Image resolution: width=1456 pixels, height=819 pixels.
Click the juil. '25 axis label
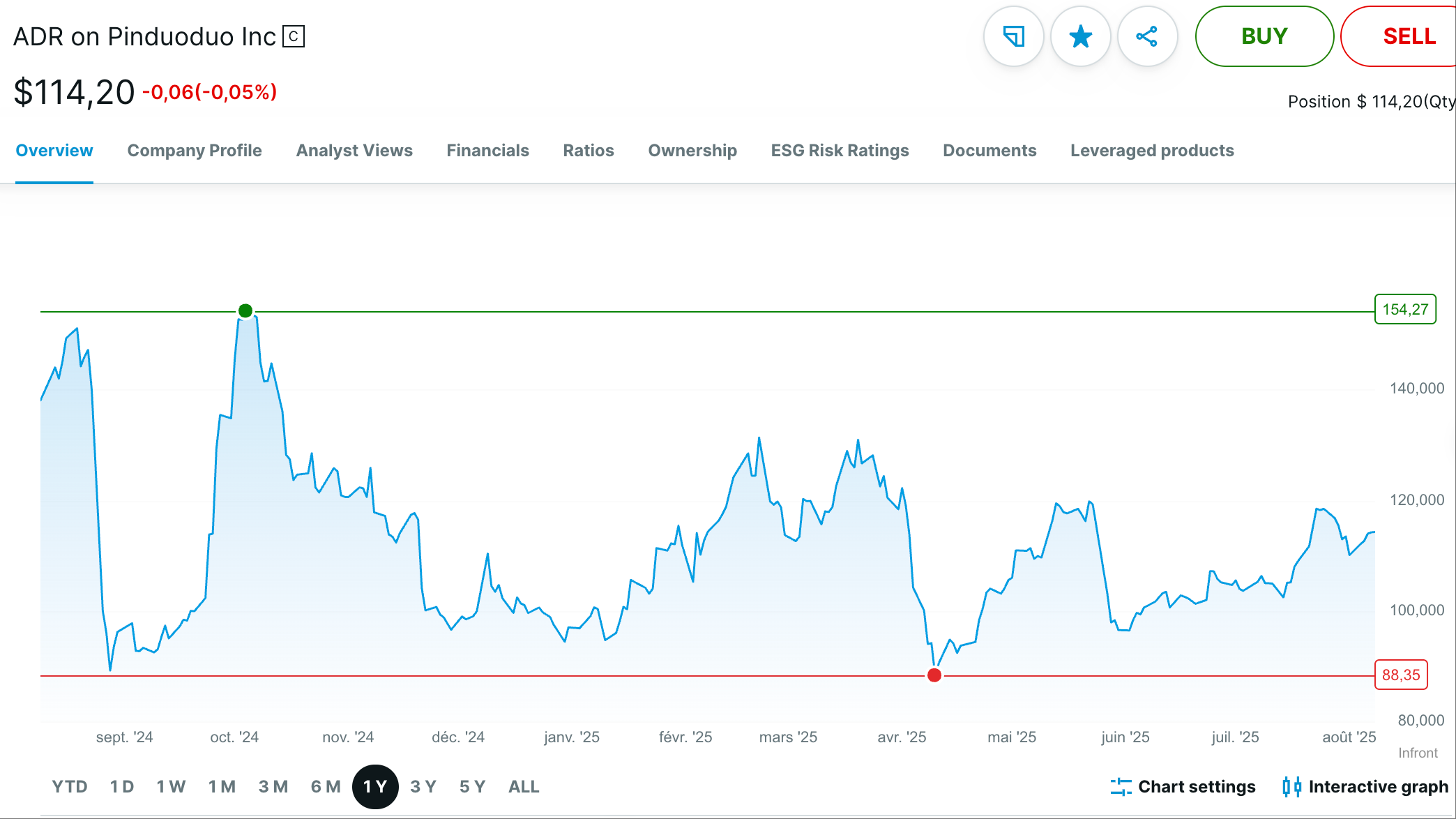pyautogui.click(x=1235, y=737)
